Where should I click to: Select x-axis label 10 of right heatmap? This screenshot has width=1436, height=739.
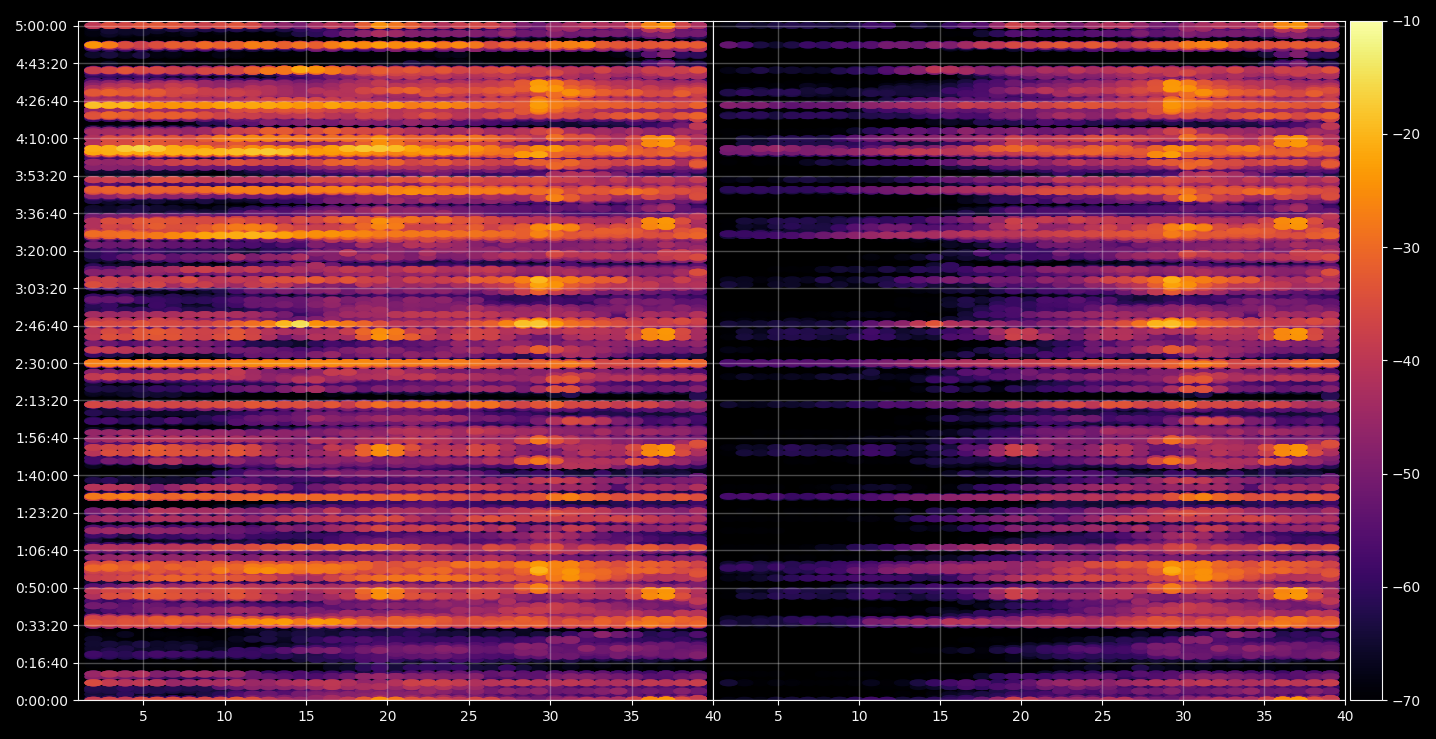[859, 716]
